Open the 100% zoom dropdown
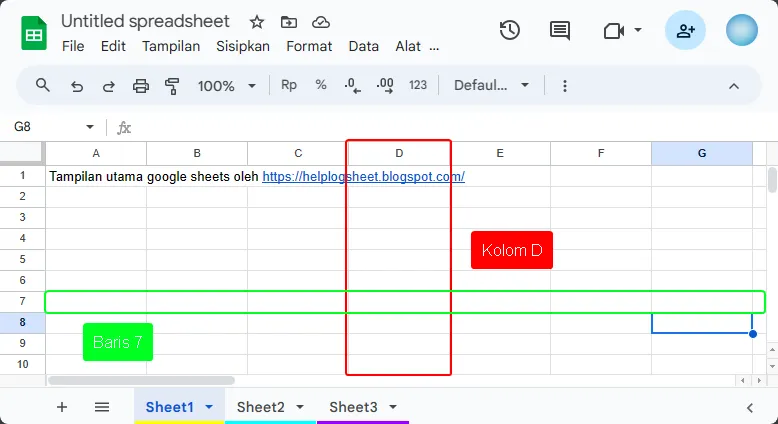The image size is (778, 424). tap(226, 86)
